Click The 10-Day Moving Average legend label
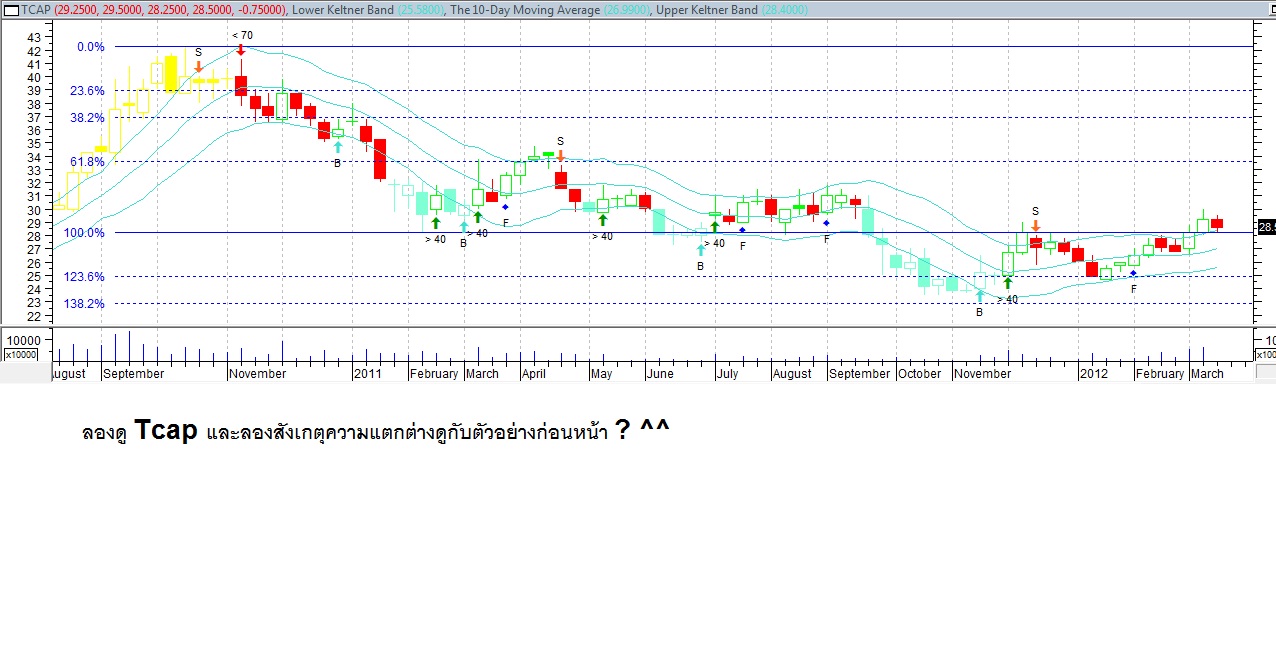The width and height of the screenshot is (1276, 671). pyautogui.click(x=525, y=10)
